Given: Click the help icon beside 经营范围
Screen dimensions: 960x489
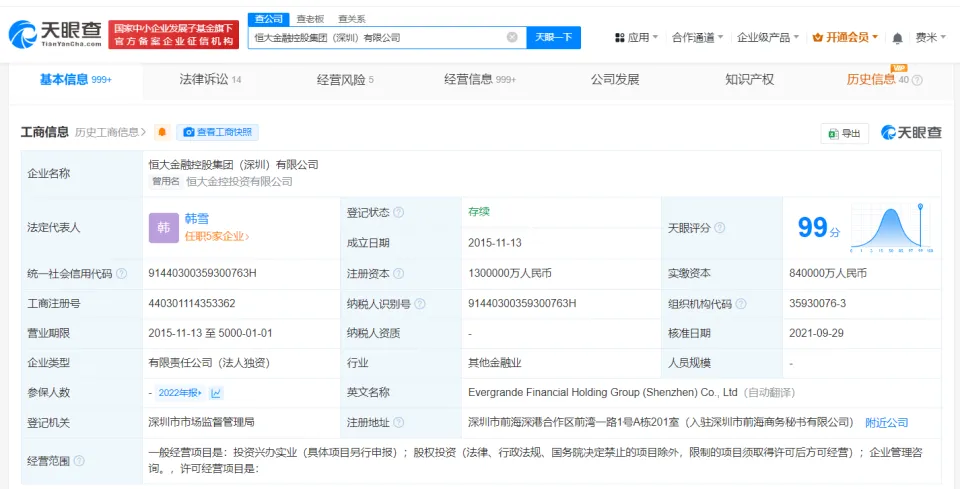Looking at the screenshot, I should 79,461.
